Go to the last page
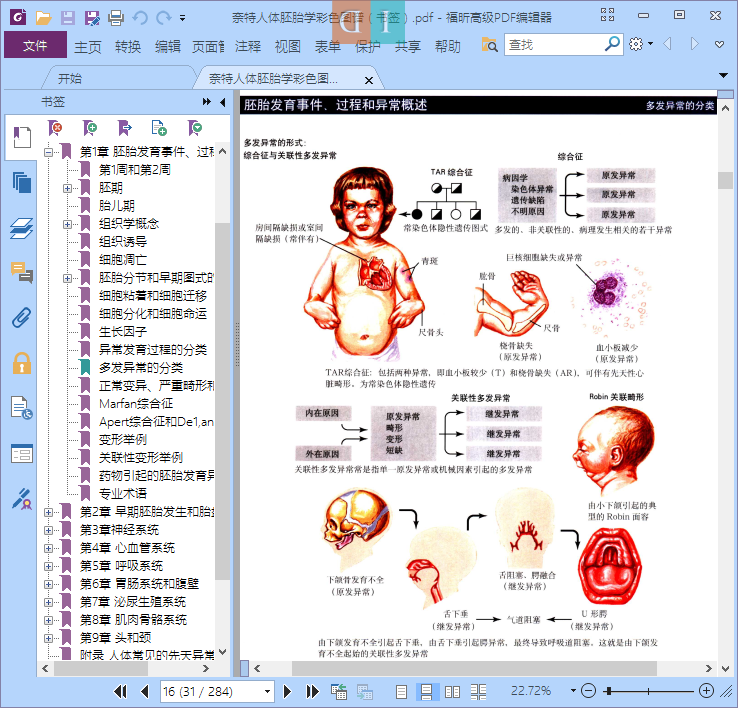Viewport: 738px width, 708px height. (312, 691)
